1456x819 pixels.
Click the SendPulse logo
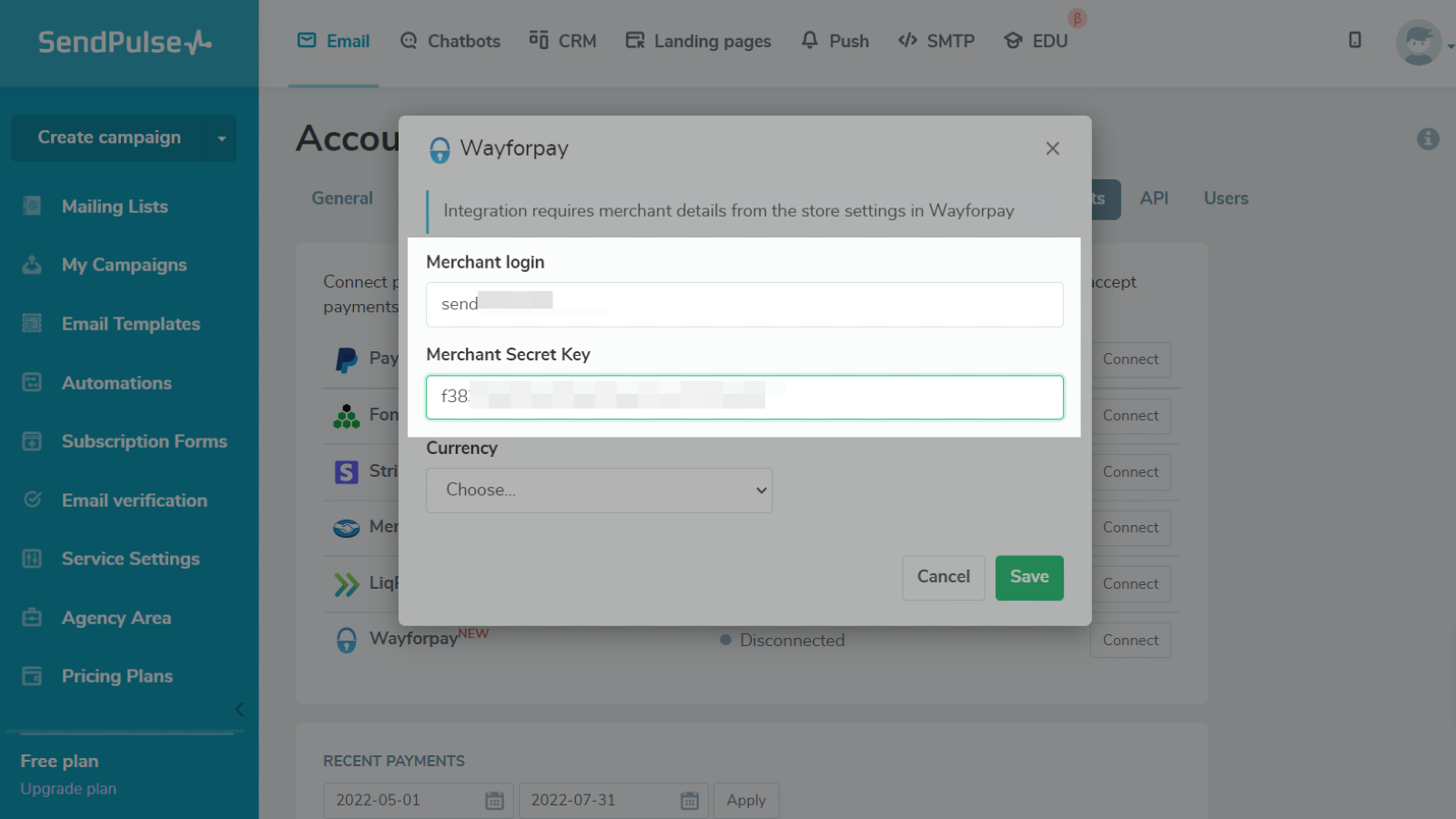tap(125, 42)
